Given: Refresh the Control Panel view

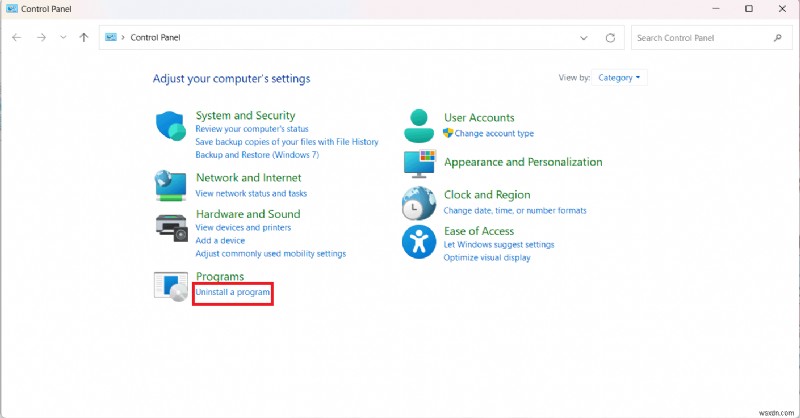Looking at the screenshot, I should click(x=610, y=38).
